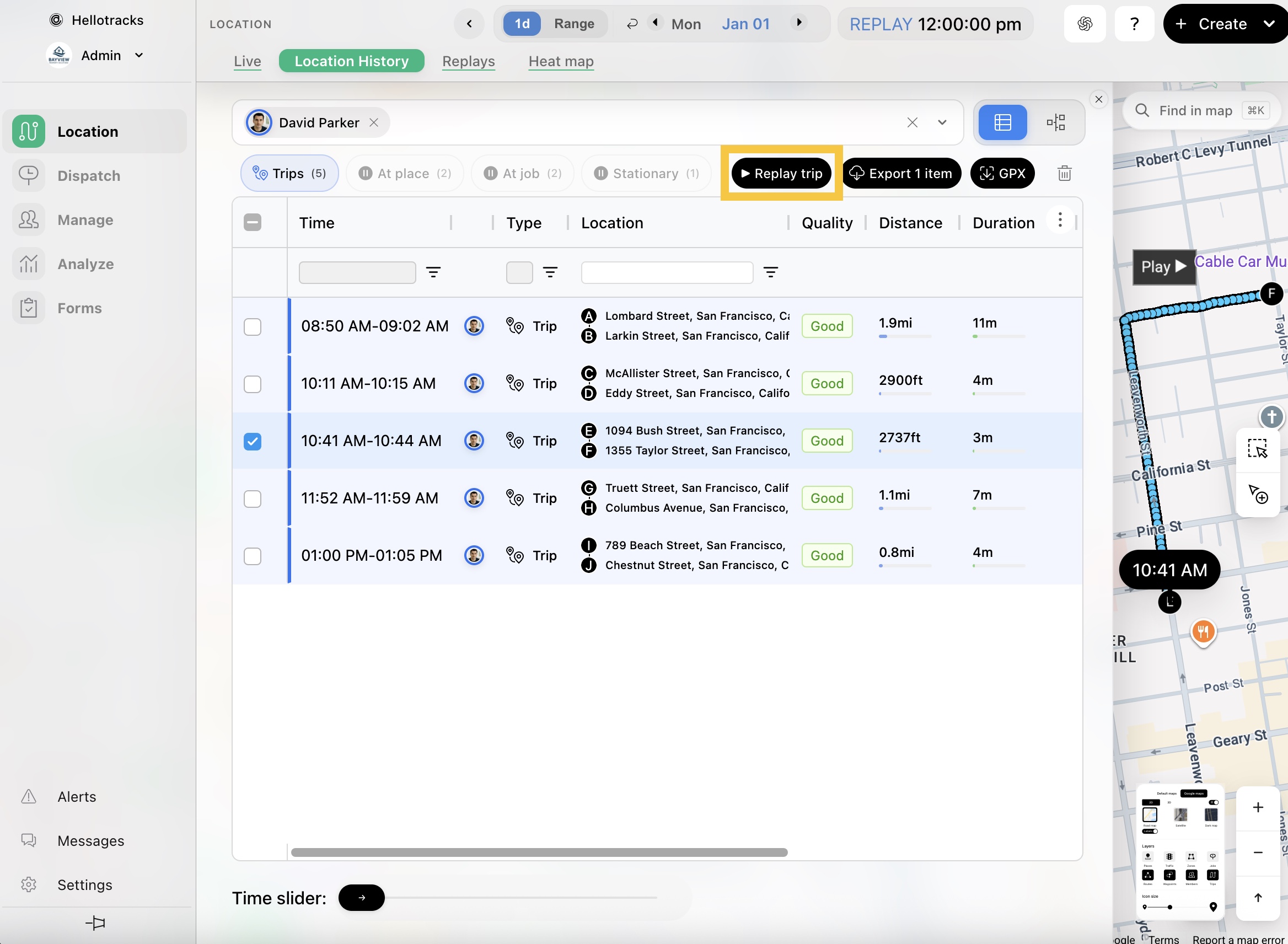Collapse sidebar with pin icon
The width and height of the screenshot is (1288, 944).
[95, 922]
